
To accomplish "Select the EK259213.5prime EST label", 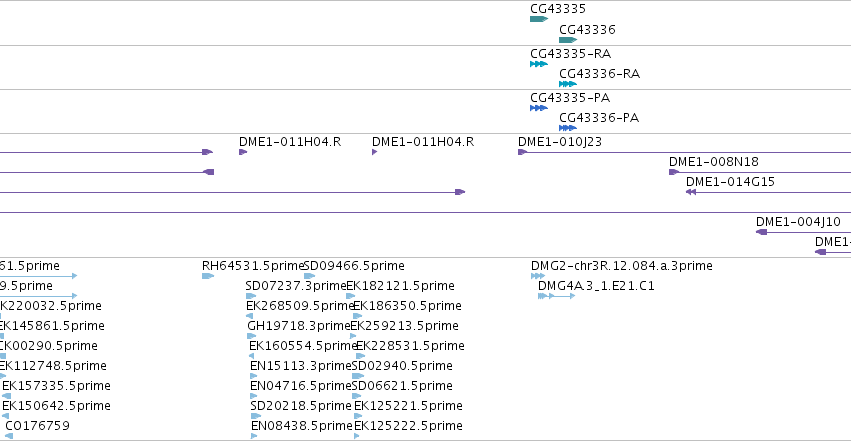I will (404, 326).
